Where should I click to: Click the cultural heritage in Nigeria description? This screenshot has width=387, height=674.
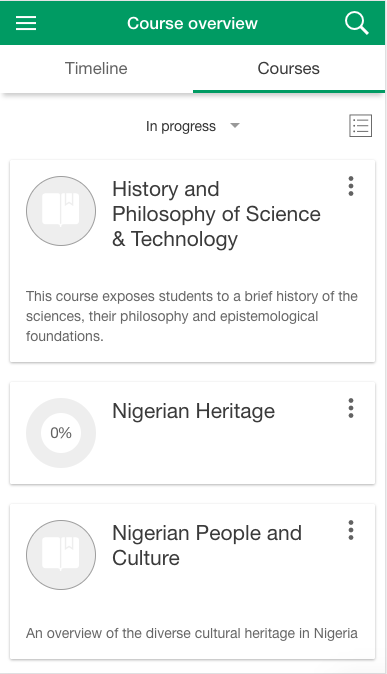(x=192, y=633)
